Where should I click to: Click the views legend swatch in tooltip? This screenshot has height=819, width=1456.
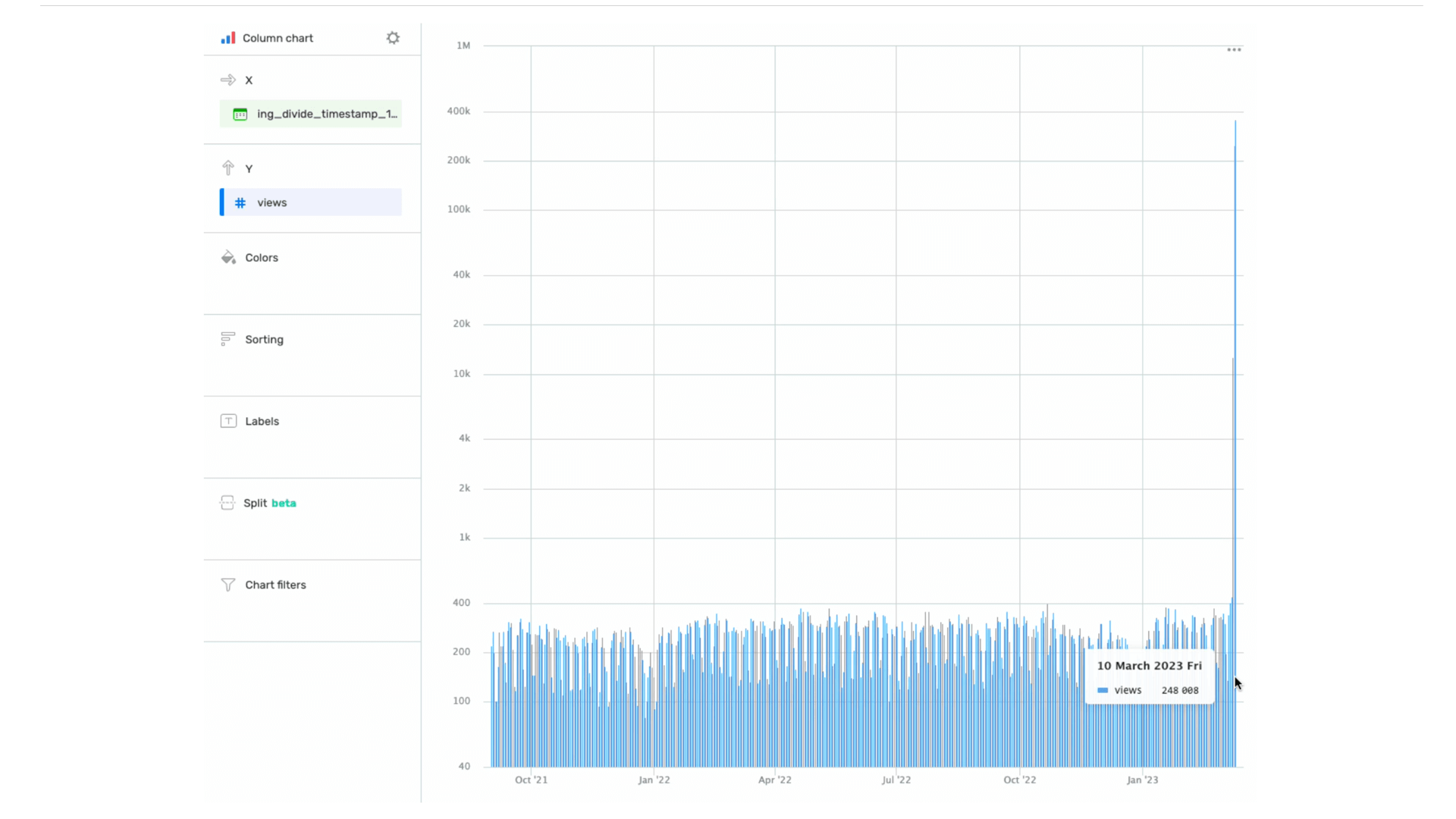(1103, 690)
